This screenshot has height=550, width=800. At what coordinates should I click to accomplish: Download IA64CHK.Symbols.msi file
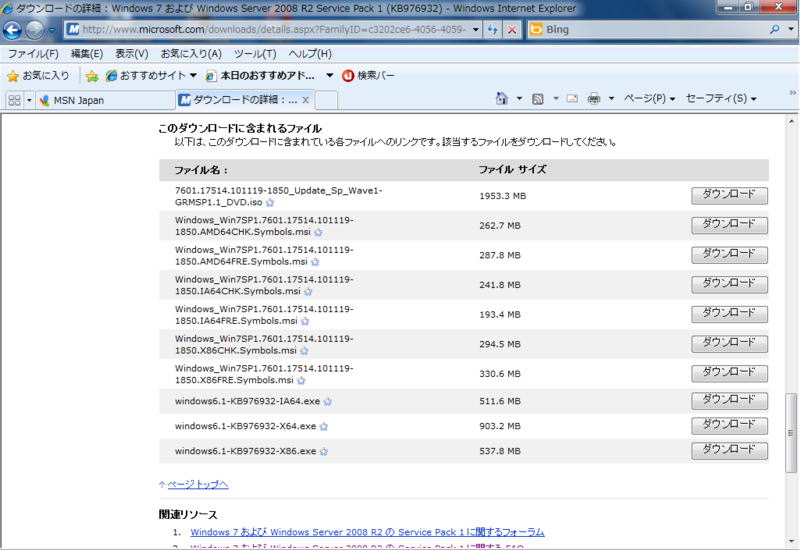(729, 284)
